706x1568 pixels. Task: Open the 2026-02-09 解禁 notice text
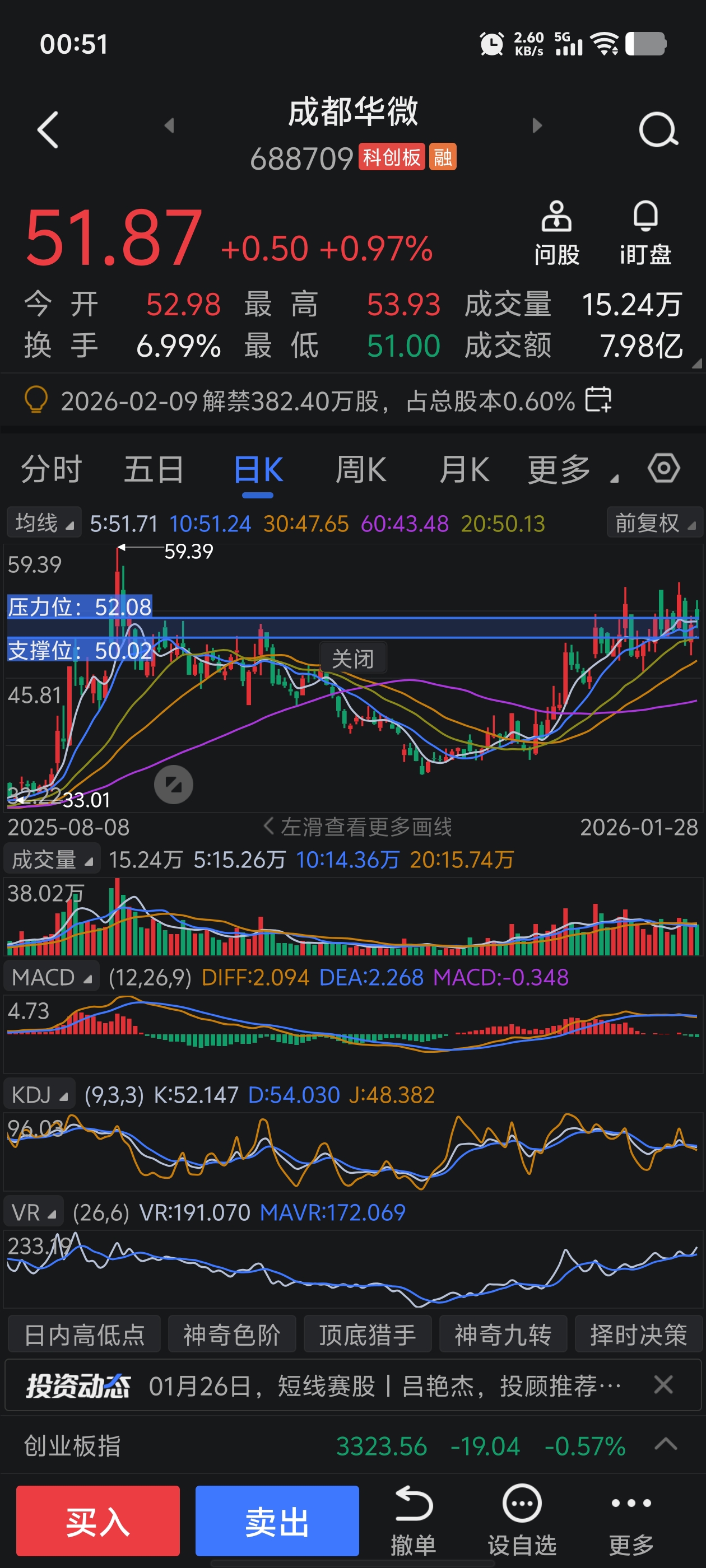[x=318, y=400]
